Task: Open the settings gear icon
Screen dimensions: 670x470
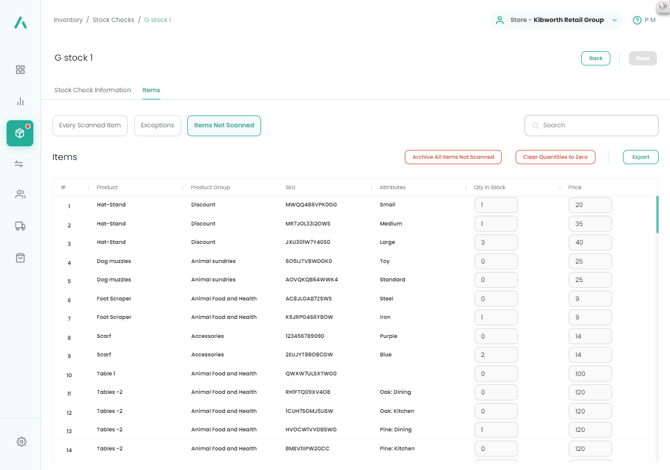Action: coord(21,441)
